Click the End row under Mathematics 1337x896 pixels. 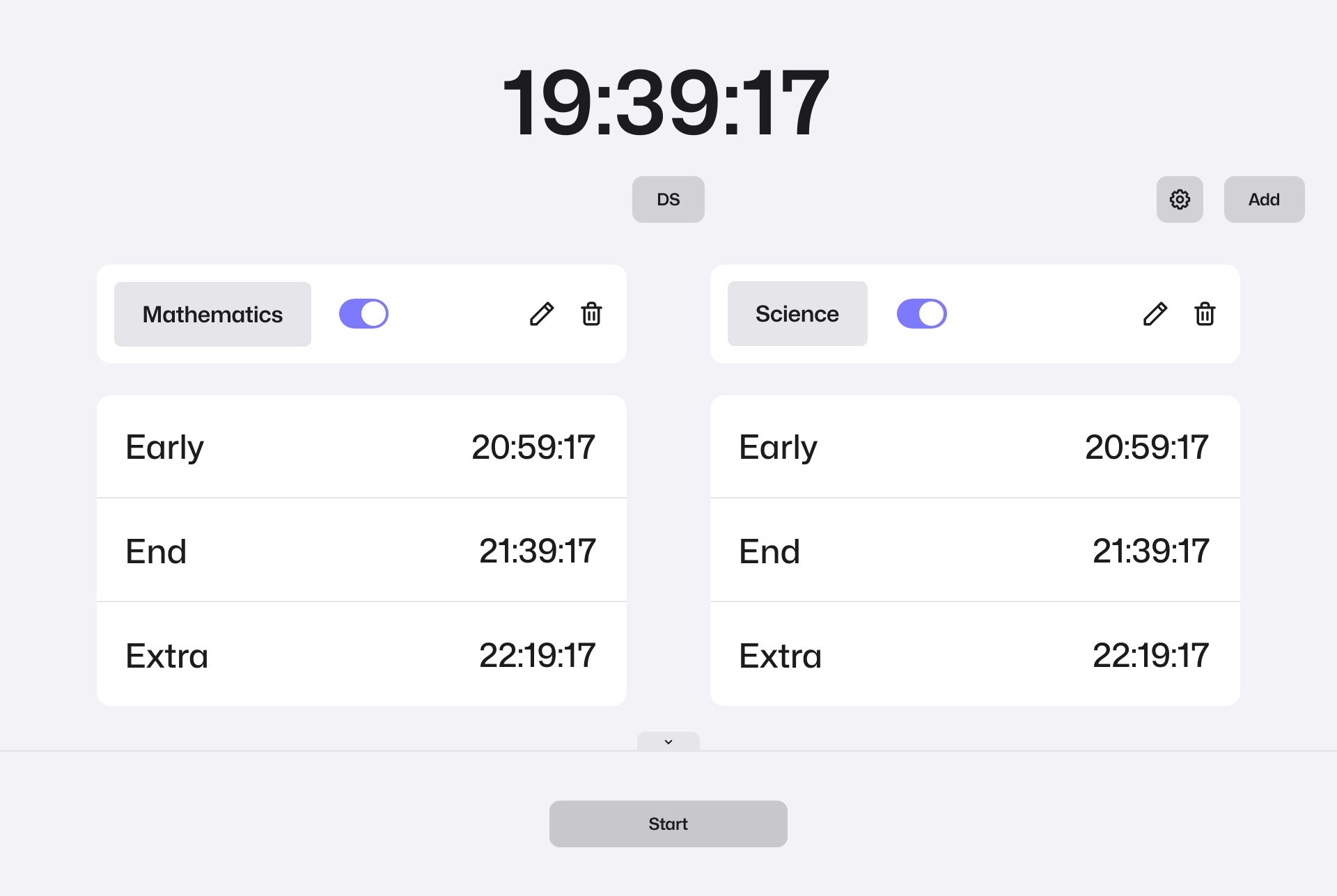tap(361, 551)
